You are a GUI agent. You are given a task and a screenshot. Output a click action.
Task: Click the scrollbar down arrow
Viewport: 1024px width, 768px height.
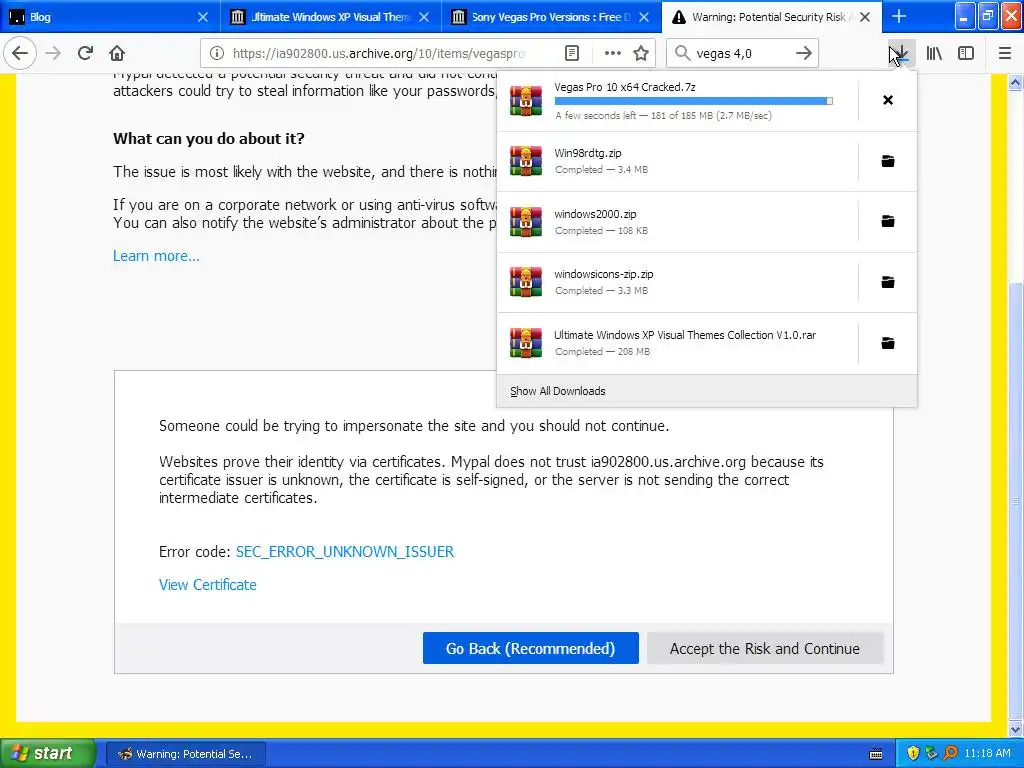[x=1015, y=729]
